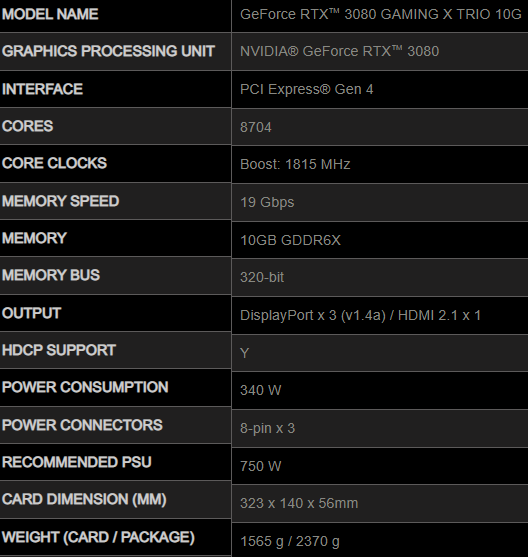This screenshot has height=557, width=528.
Task: Select the 1565 g / 2370 g value
Action: point(290,542)
